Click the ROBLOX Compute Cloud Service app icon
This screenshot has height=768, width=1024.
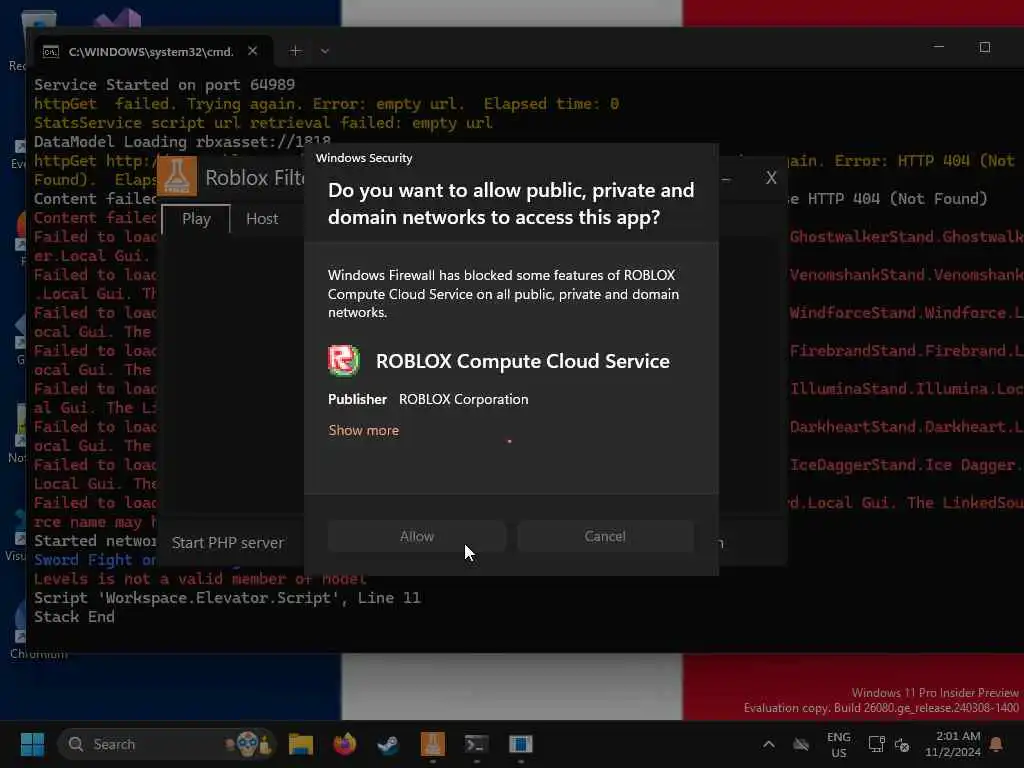344,360
